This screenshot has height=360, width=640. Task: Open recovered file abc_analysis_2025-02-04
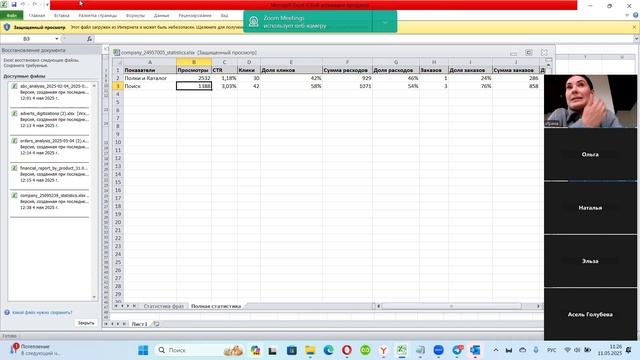click(50, 92)
